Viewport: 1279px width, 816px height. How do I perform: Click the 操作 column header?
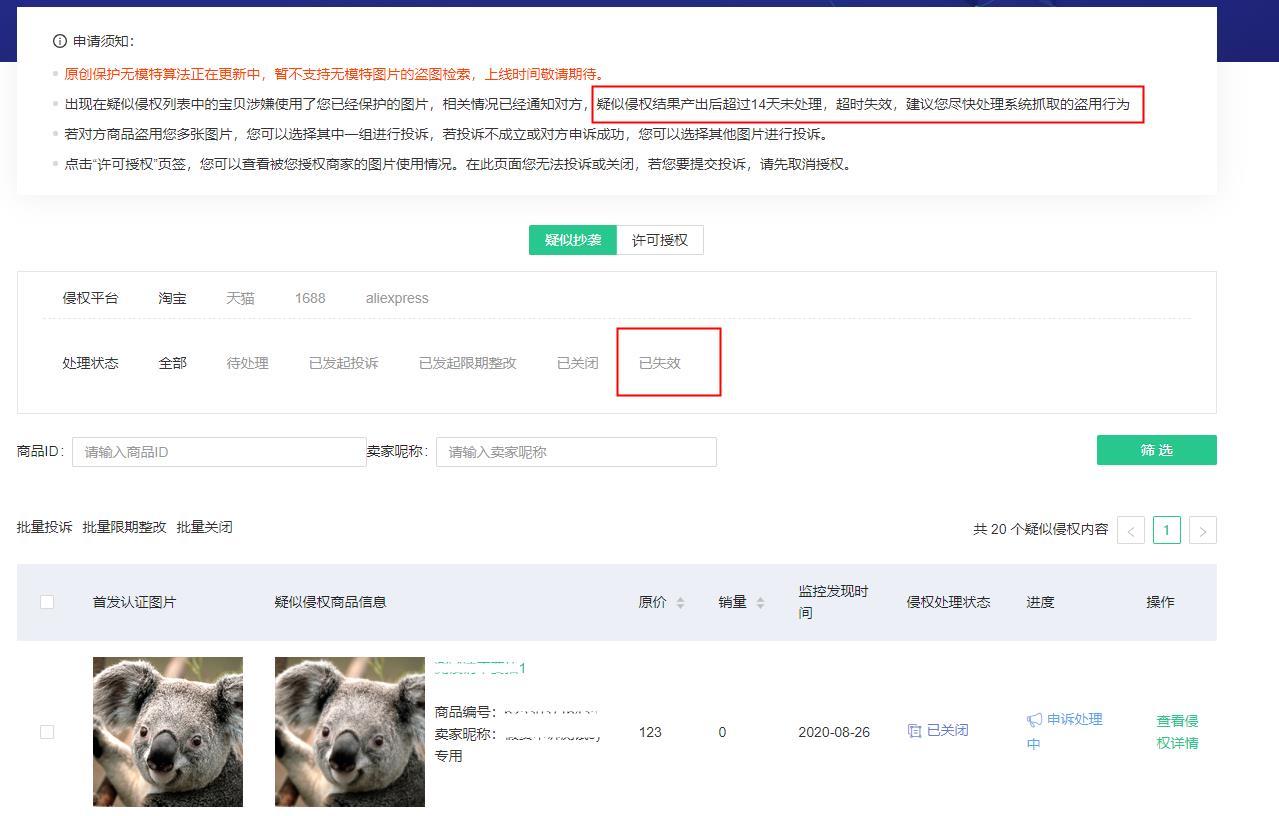pyautogui.click(x=1160, y=602)
